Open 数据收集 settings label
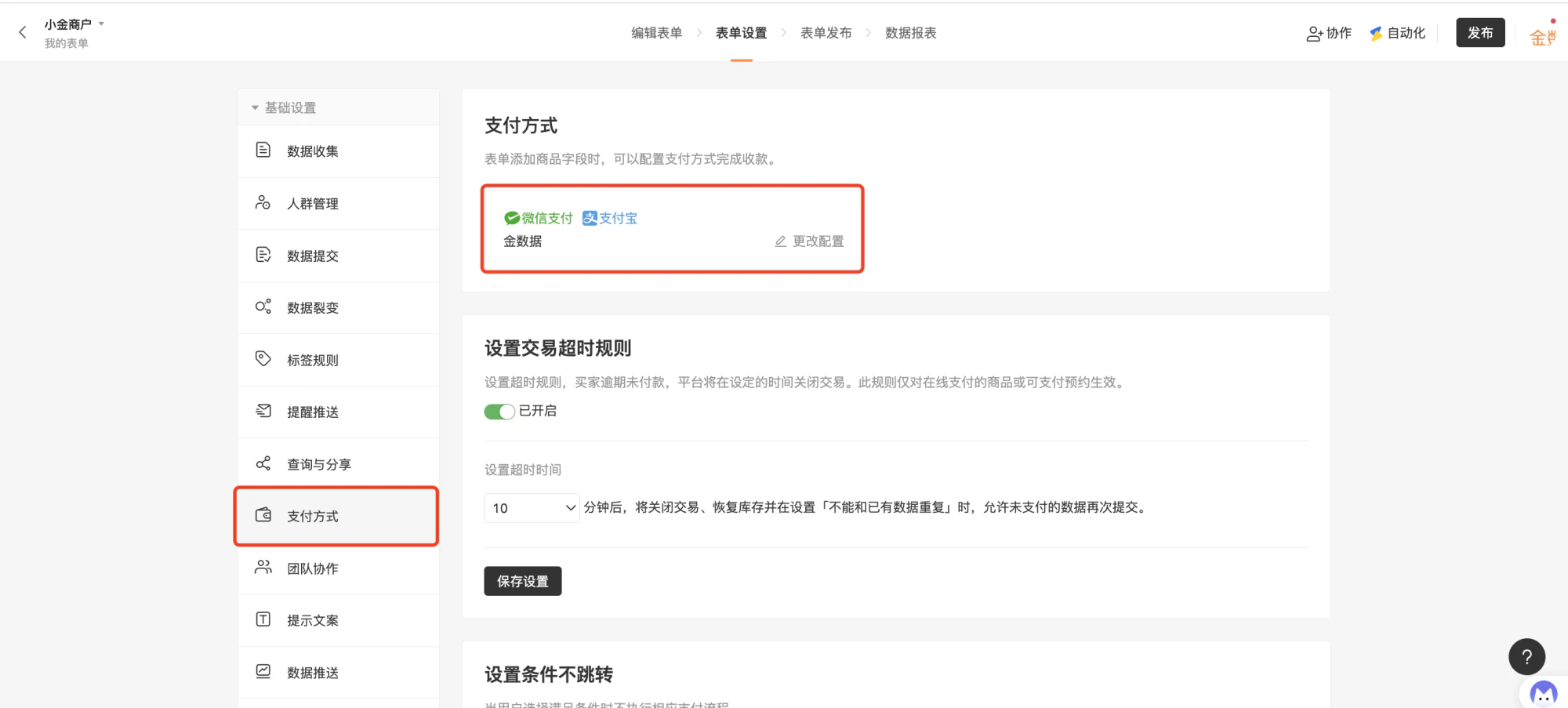 pos(313,151)
